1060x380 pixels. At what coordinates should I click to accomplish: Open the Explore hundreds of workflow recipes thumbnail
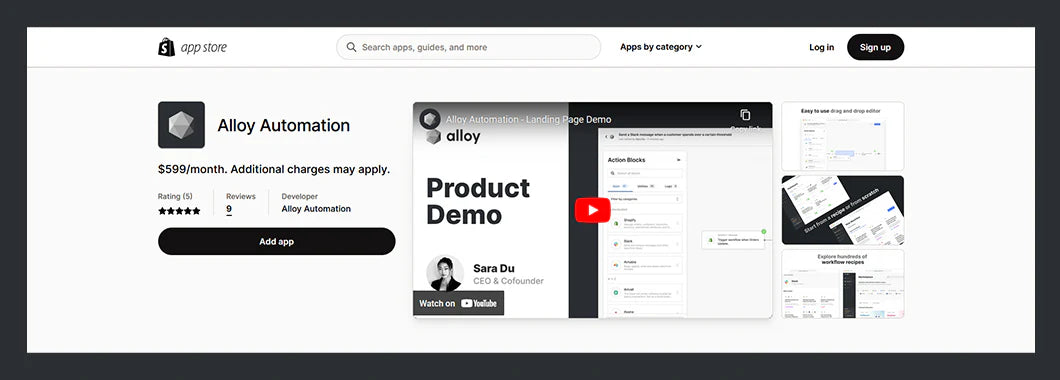(x=842, y=283)
